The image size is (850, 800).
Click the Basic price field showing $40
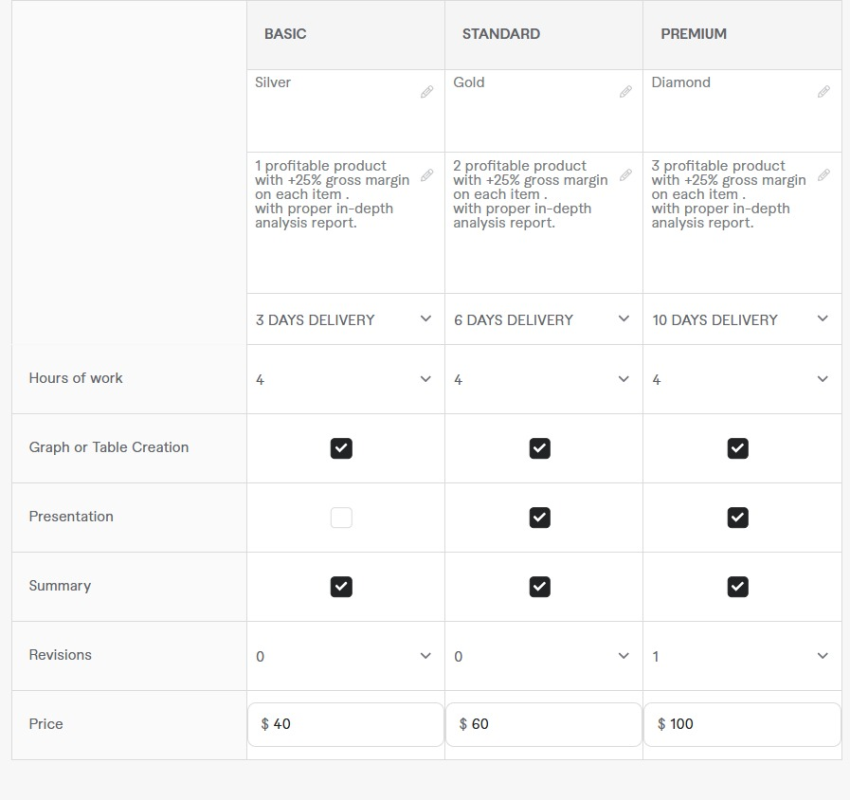tap(345, 724)
